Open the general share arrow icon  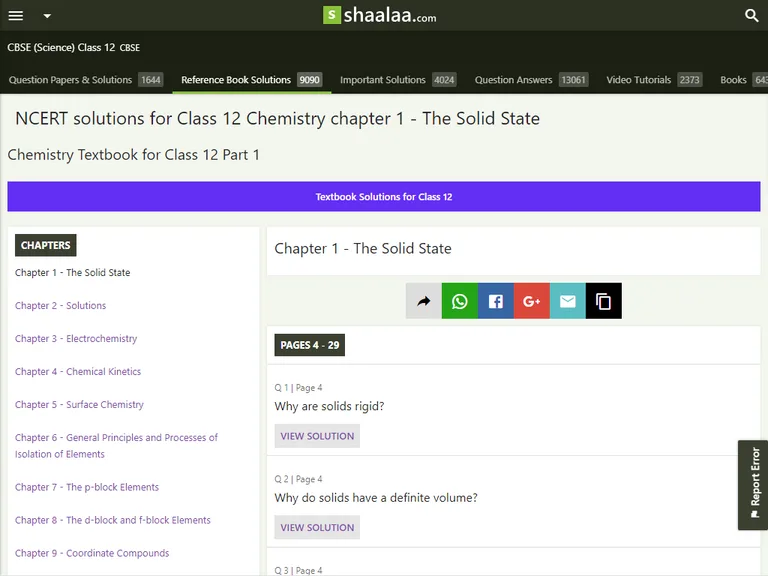pyautogui.click(x=424, y=301)
